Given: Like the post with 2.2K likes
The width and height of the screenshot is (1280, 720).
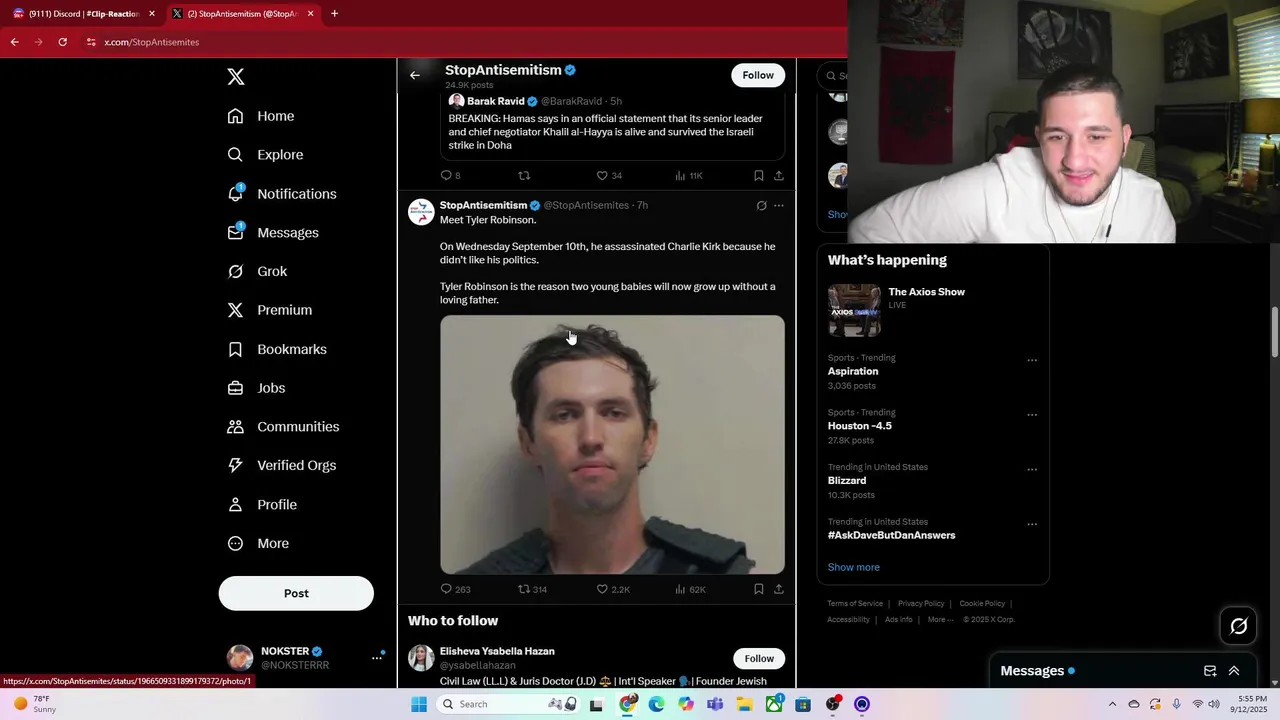Looking at the screenshot, I should pos(602,589).
